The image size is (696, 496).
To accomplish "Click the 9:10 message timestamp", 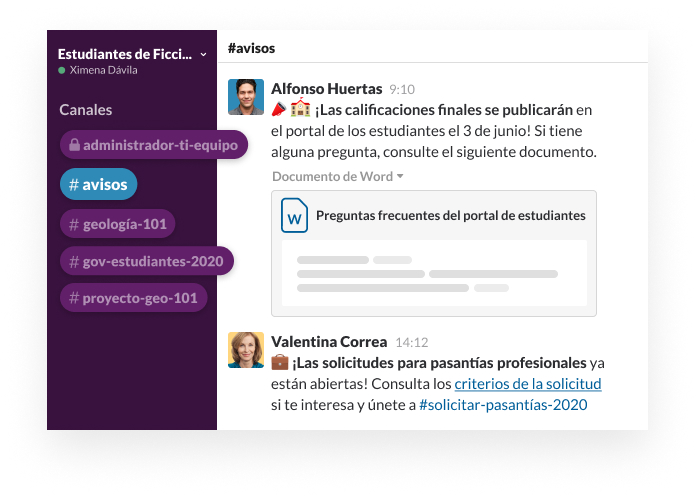I will 402,89.
